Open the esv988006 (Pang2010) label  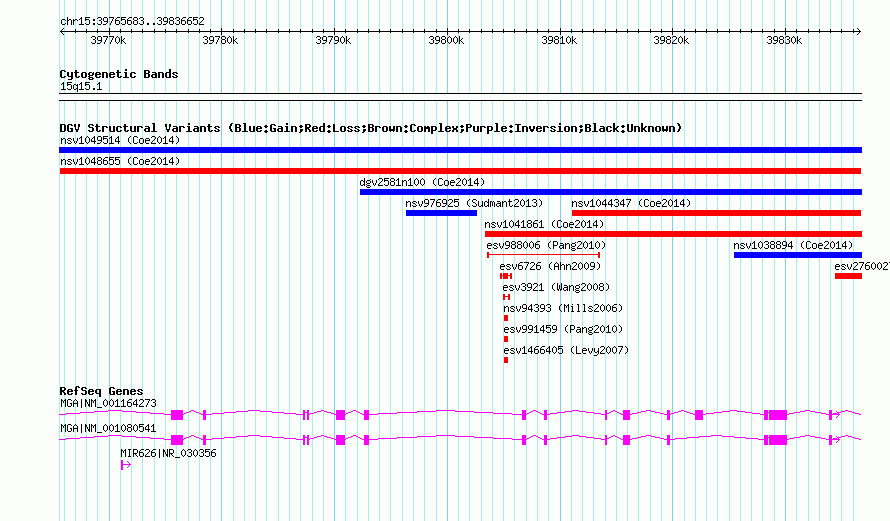click(546, 245)
